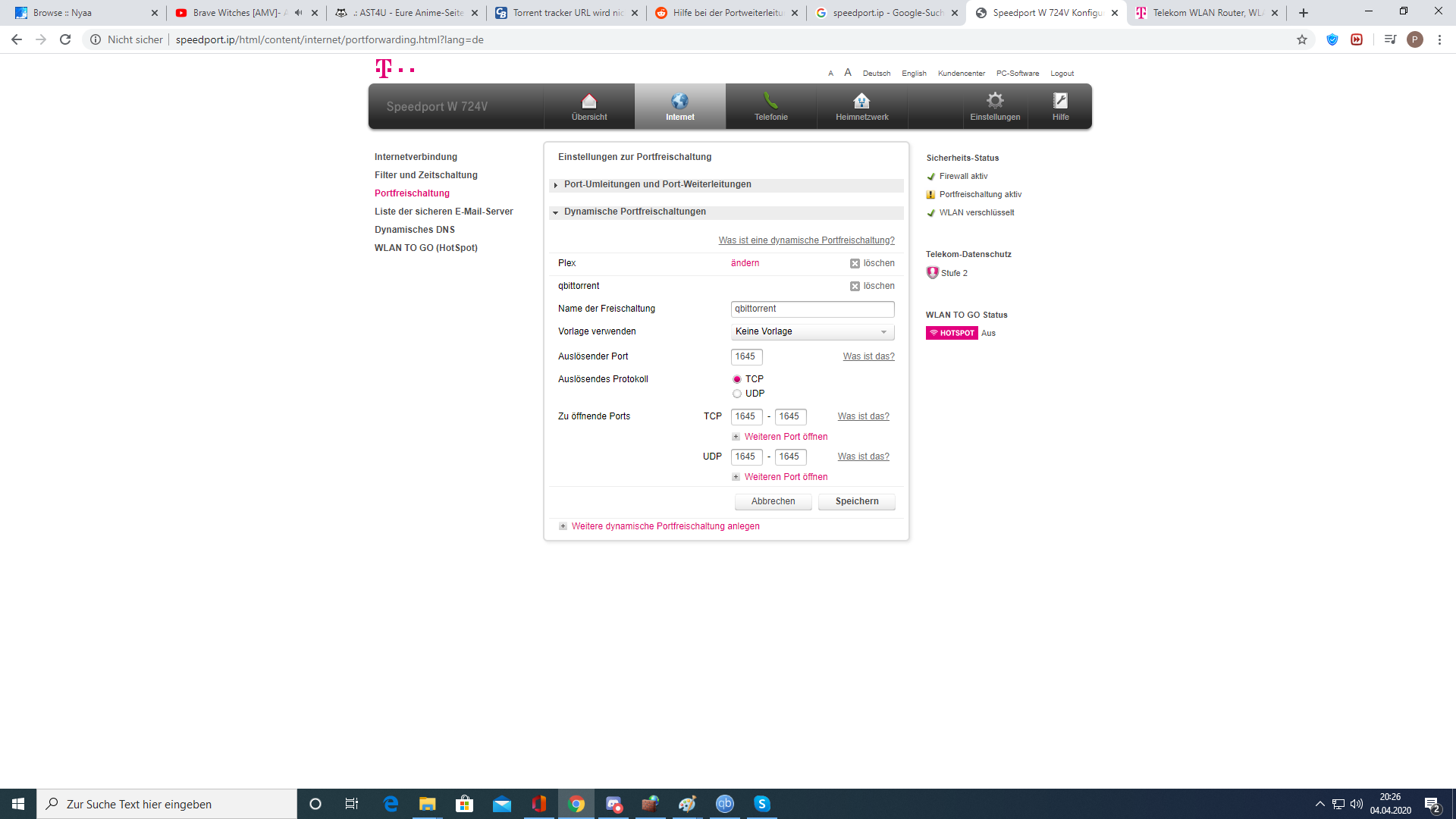Screen dimensions: 1456x819
Task: Click the Abbrechen button
Action: coord(773,501)
